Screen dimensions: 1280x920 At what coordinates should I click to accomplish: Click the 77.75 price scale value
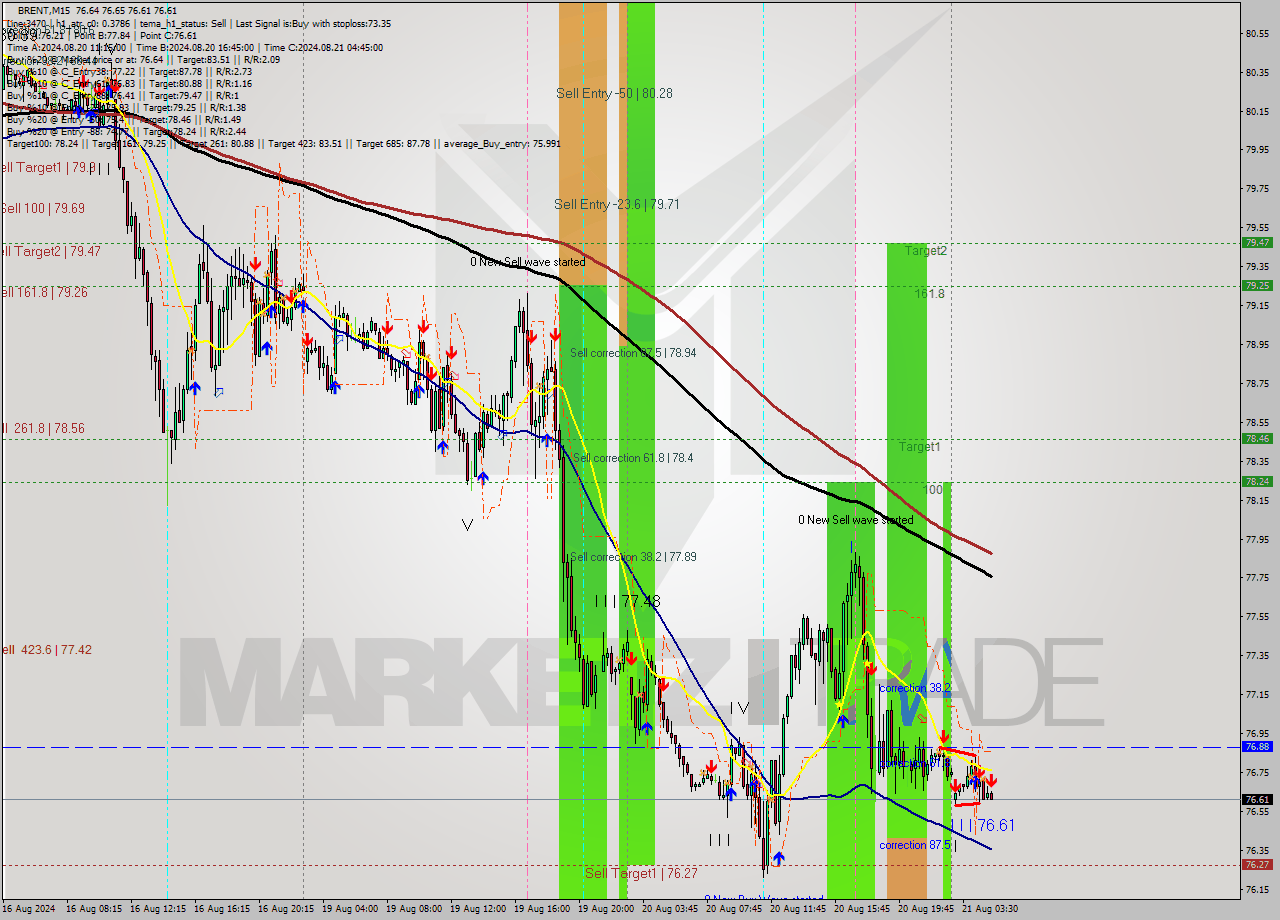pyautogui.click(x=1257, y=578)
